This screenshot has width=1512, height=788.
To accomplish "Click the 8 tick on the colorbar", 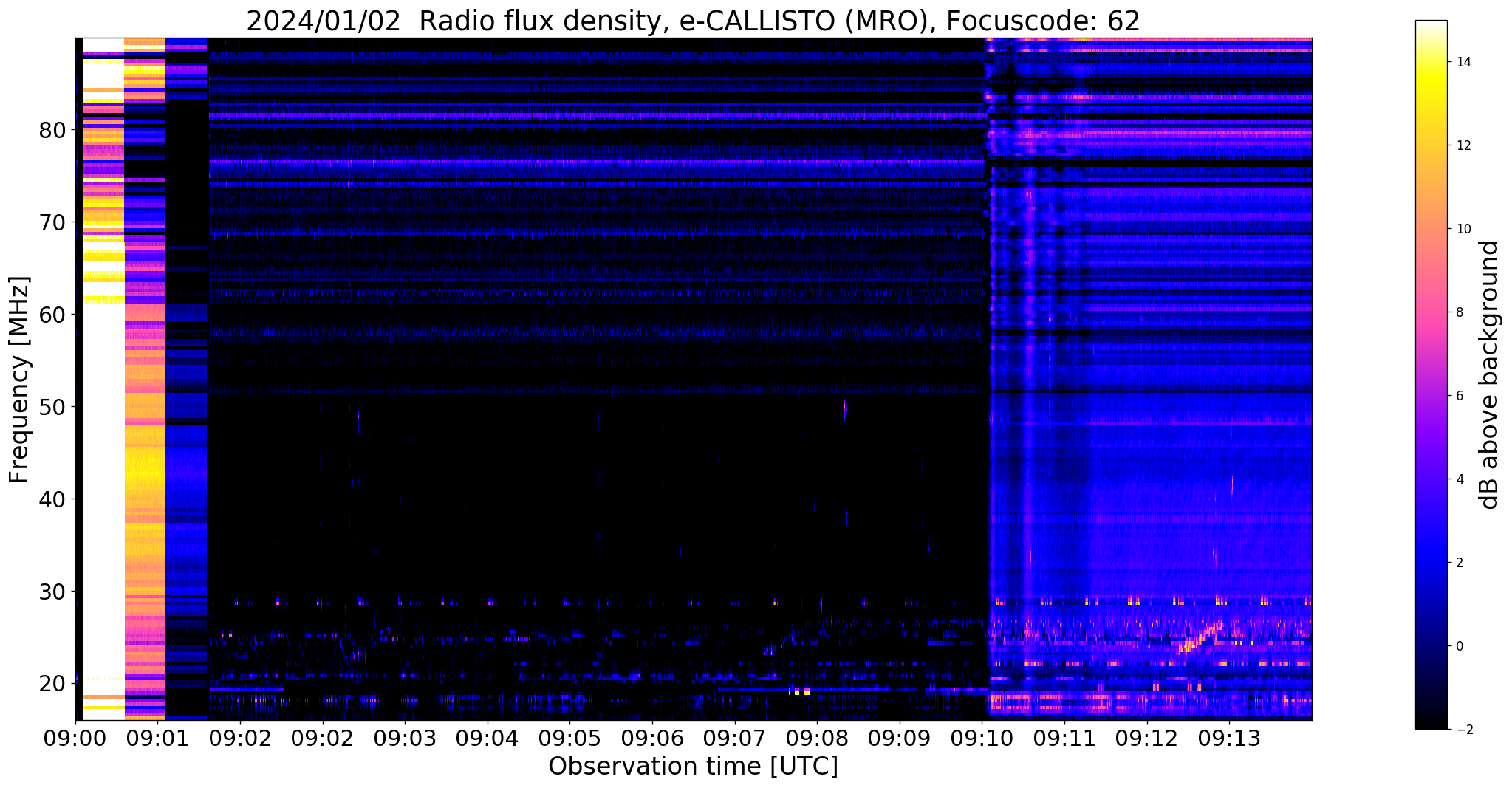I will (1458, 312).
